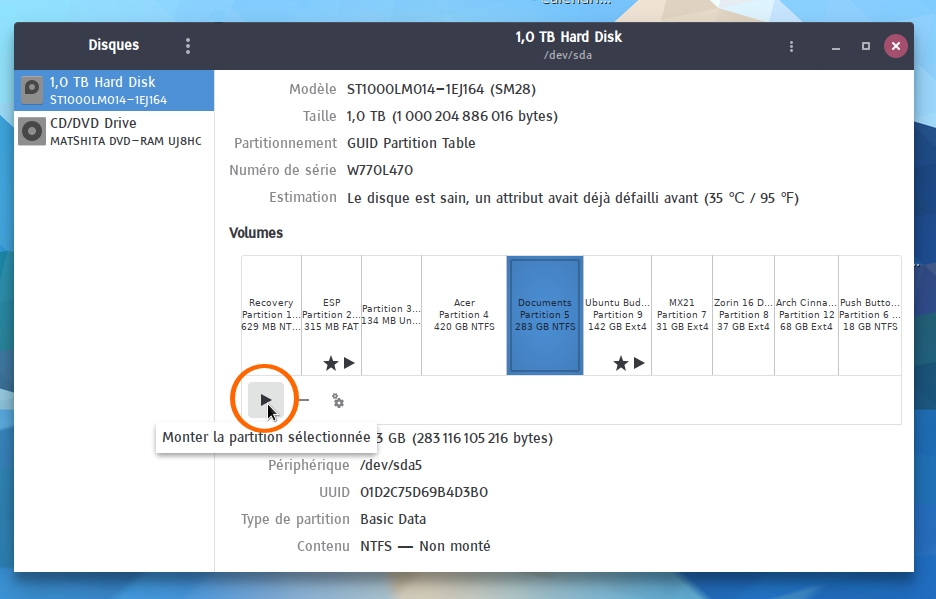Screen dimensions: 936x599
Task: Select the Zorin 16 Partition 8 volume
Action: coord(743,314)
